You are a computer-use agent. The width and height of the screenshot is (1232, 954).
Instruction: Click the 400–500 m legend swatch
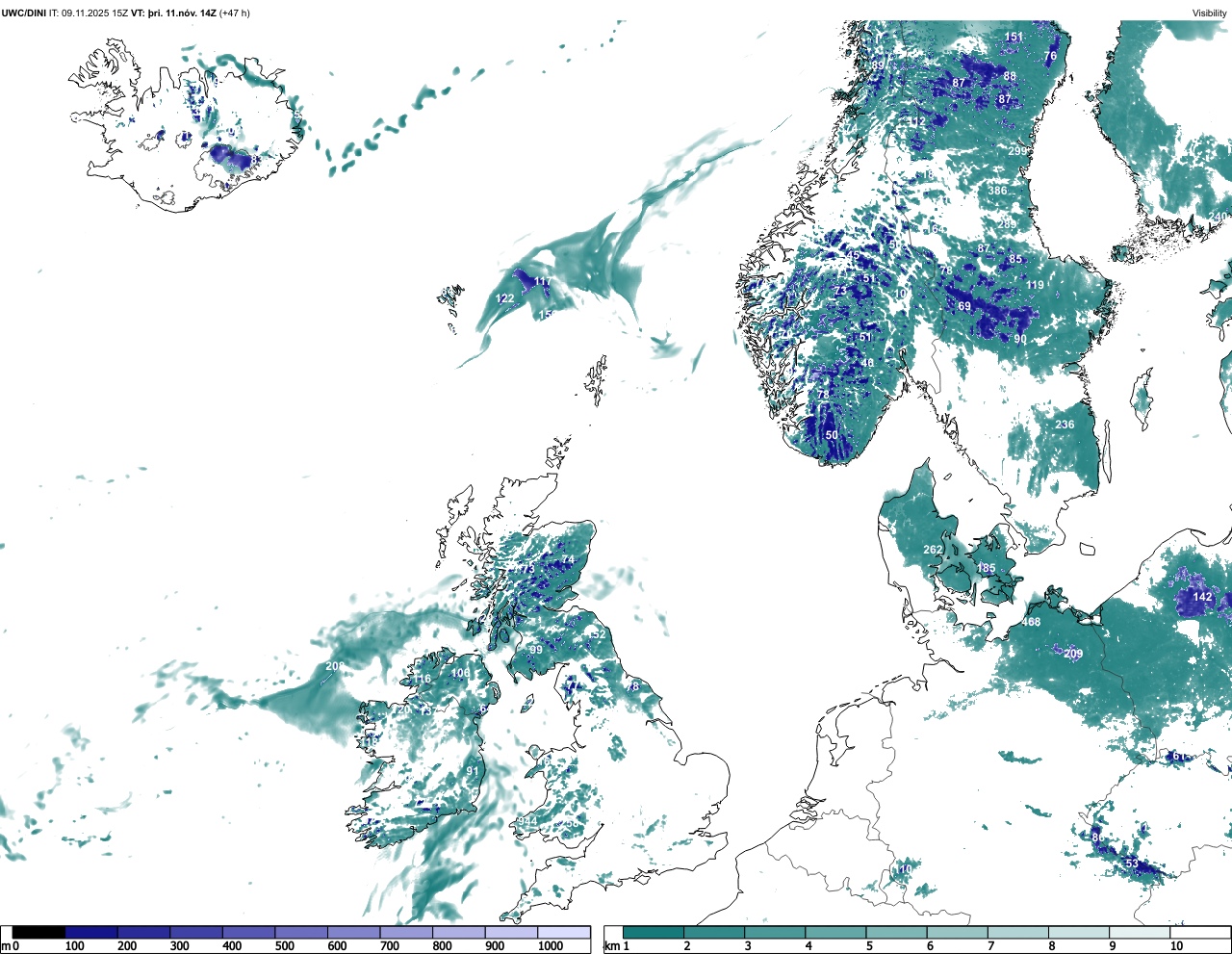tap(249, 932)
